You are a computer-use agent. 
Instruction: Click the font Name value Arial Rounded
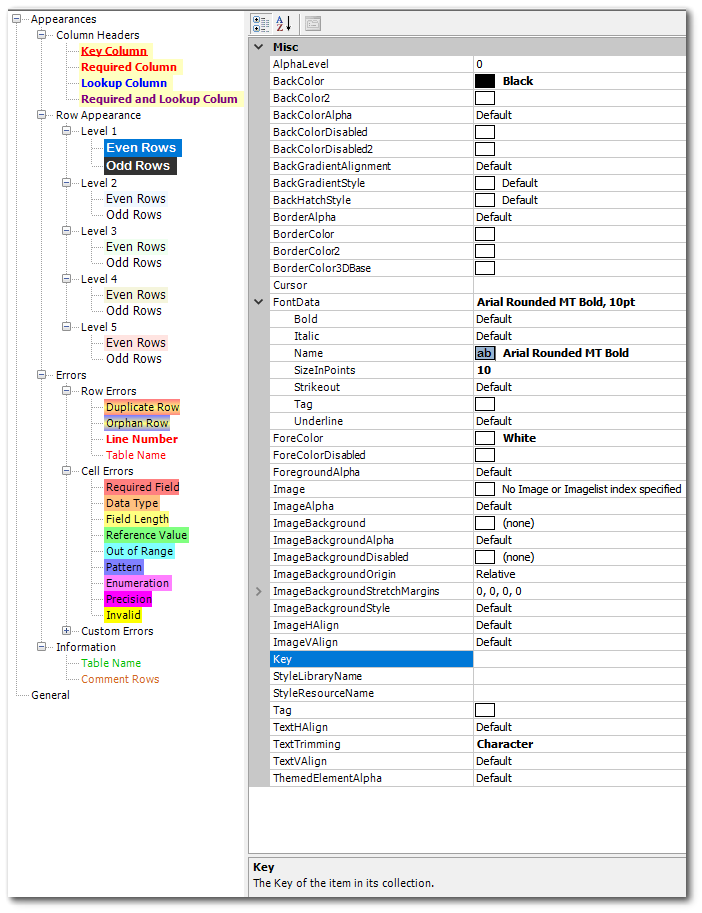[x=565, y=353]
